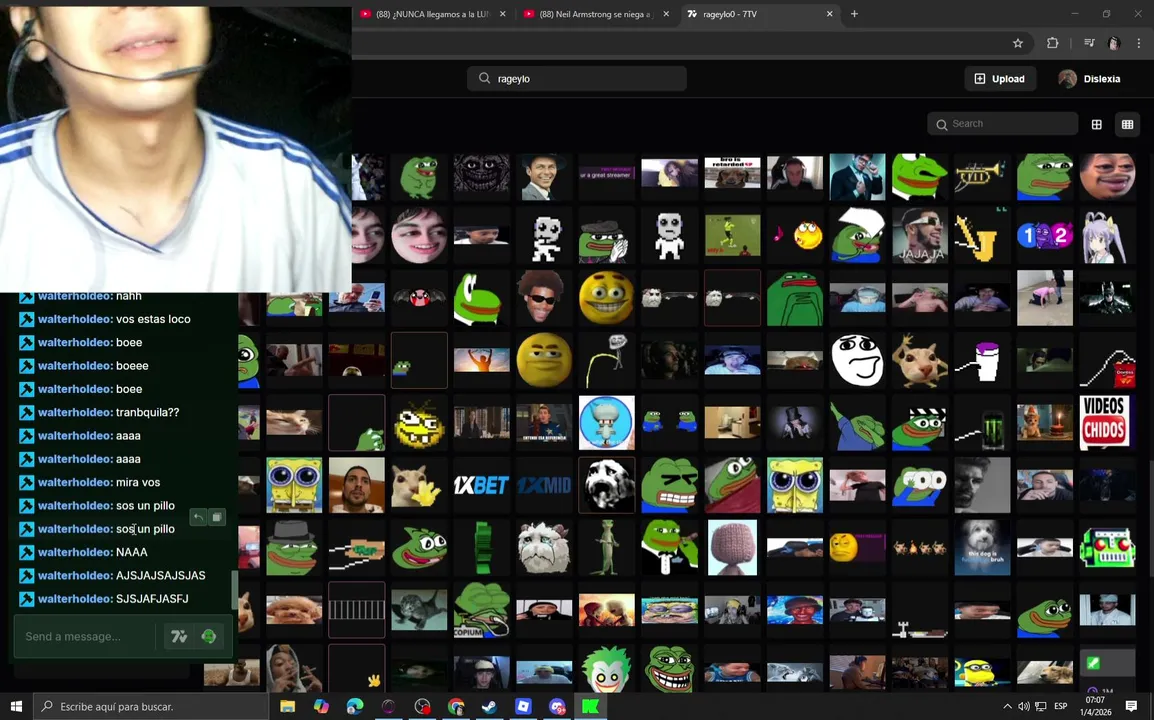Click the 'Send a message...' chat box
The image size is (1154, 720).
click(x=85, y=637)
